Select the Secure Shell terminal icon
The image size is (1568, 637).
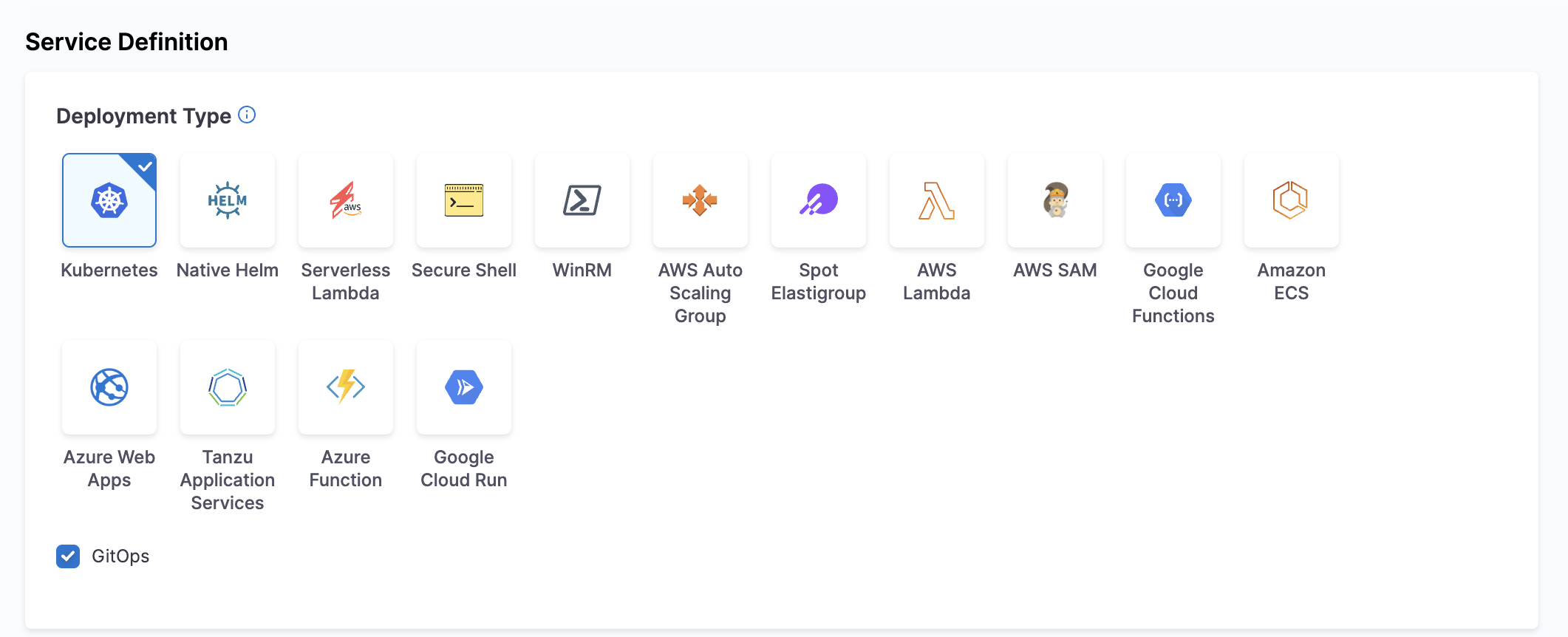[464, 200]
